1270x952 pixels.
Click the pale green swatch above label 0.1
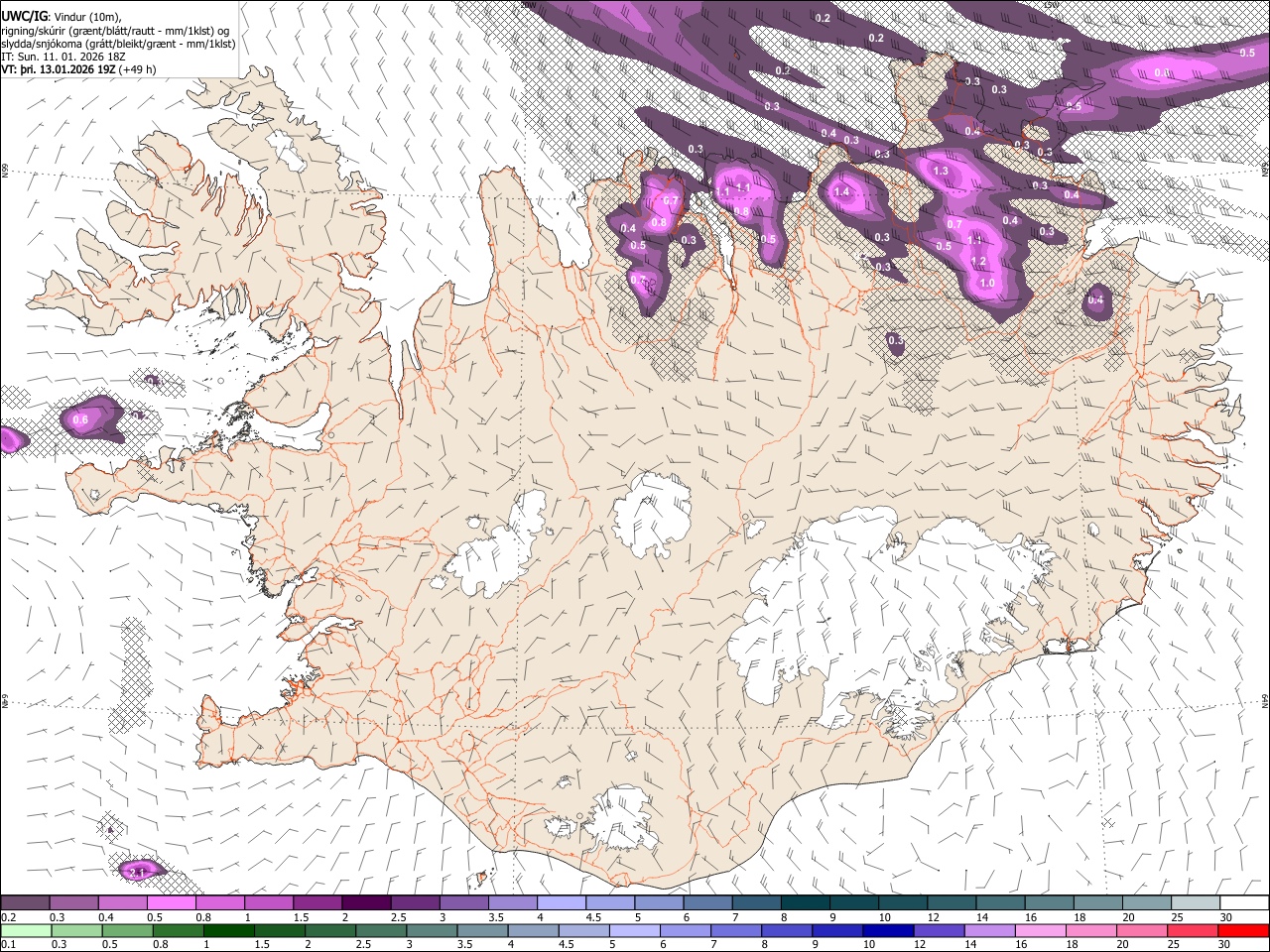pos(25,930)
